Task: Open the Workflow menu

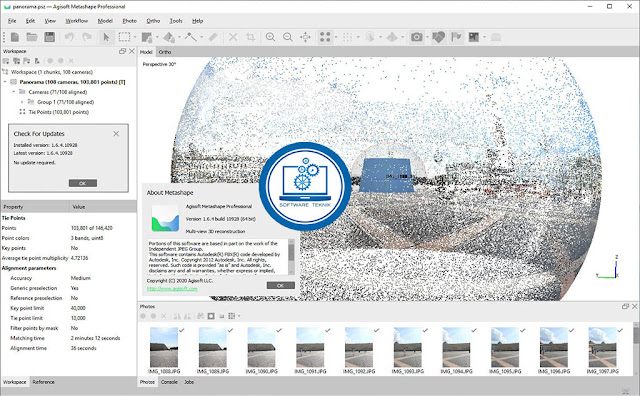Action: pos(77,21)
